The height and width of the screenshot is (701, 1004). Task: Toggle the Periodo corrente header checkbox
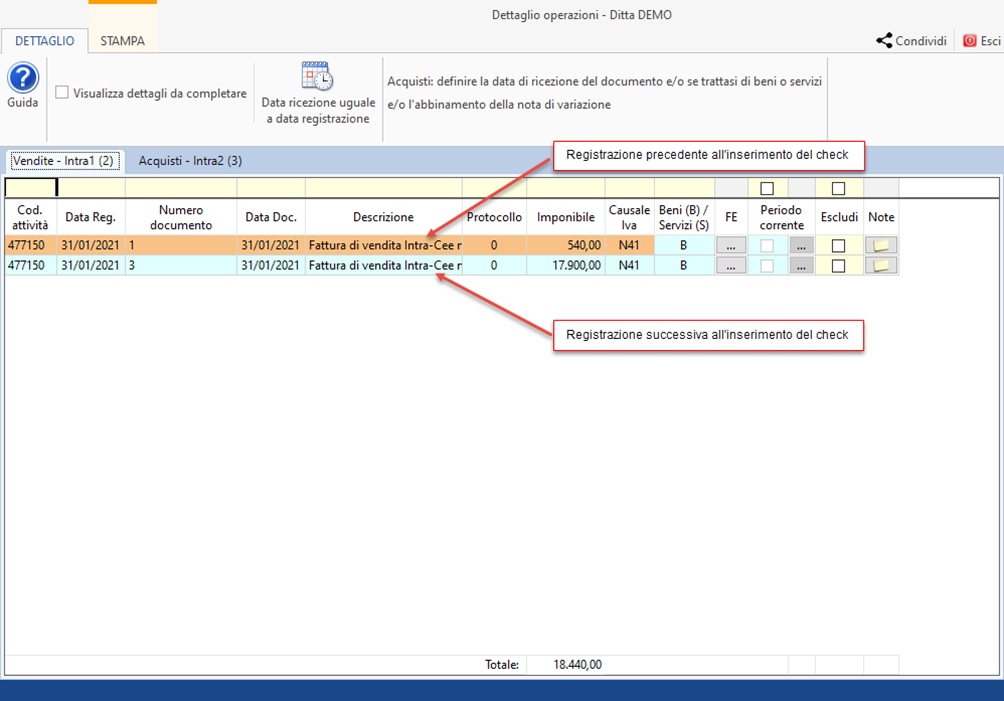pos(767,188)
